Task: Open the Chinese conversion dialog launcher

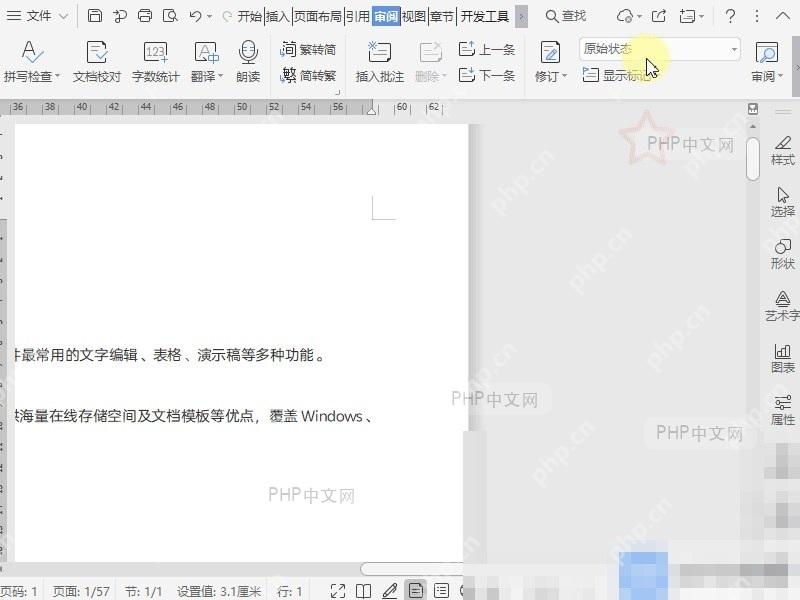Action: (x=337, y=92)
